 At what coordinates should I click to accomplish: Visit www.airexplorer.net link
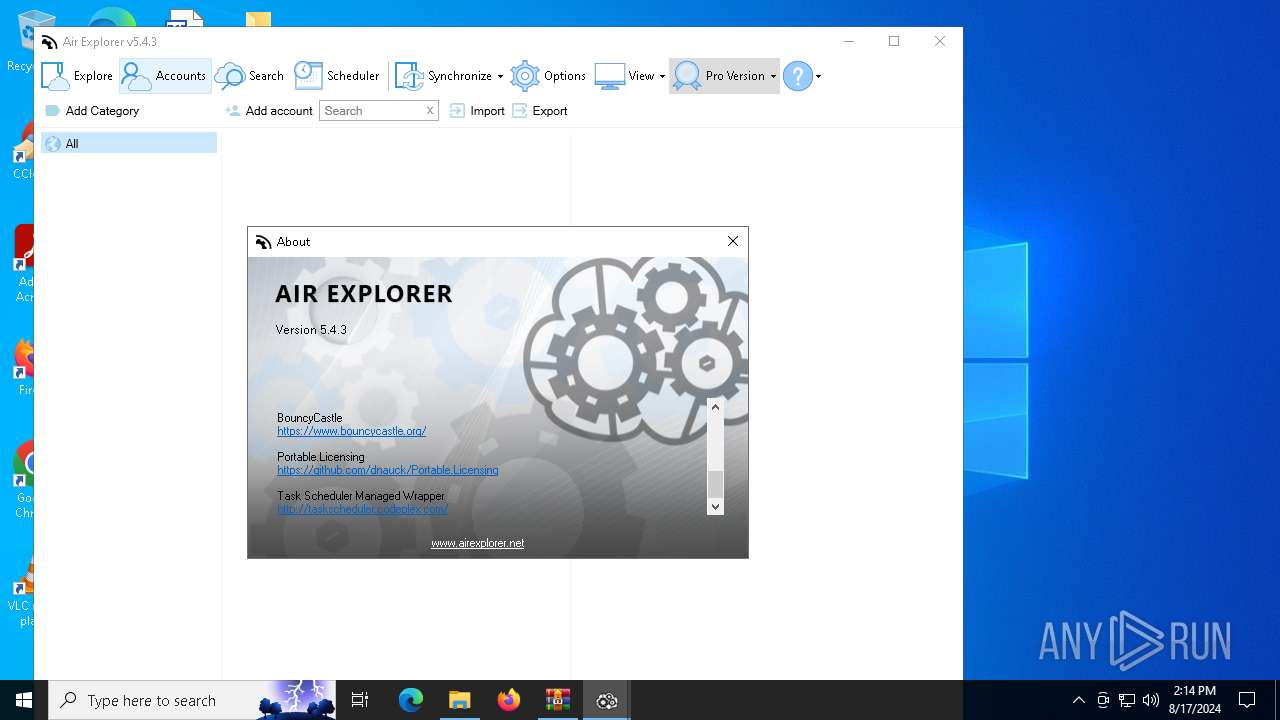pos(477,543)
